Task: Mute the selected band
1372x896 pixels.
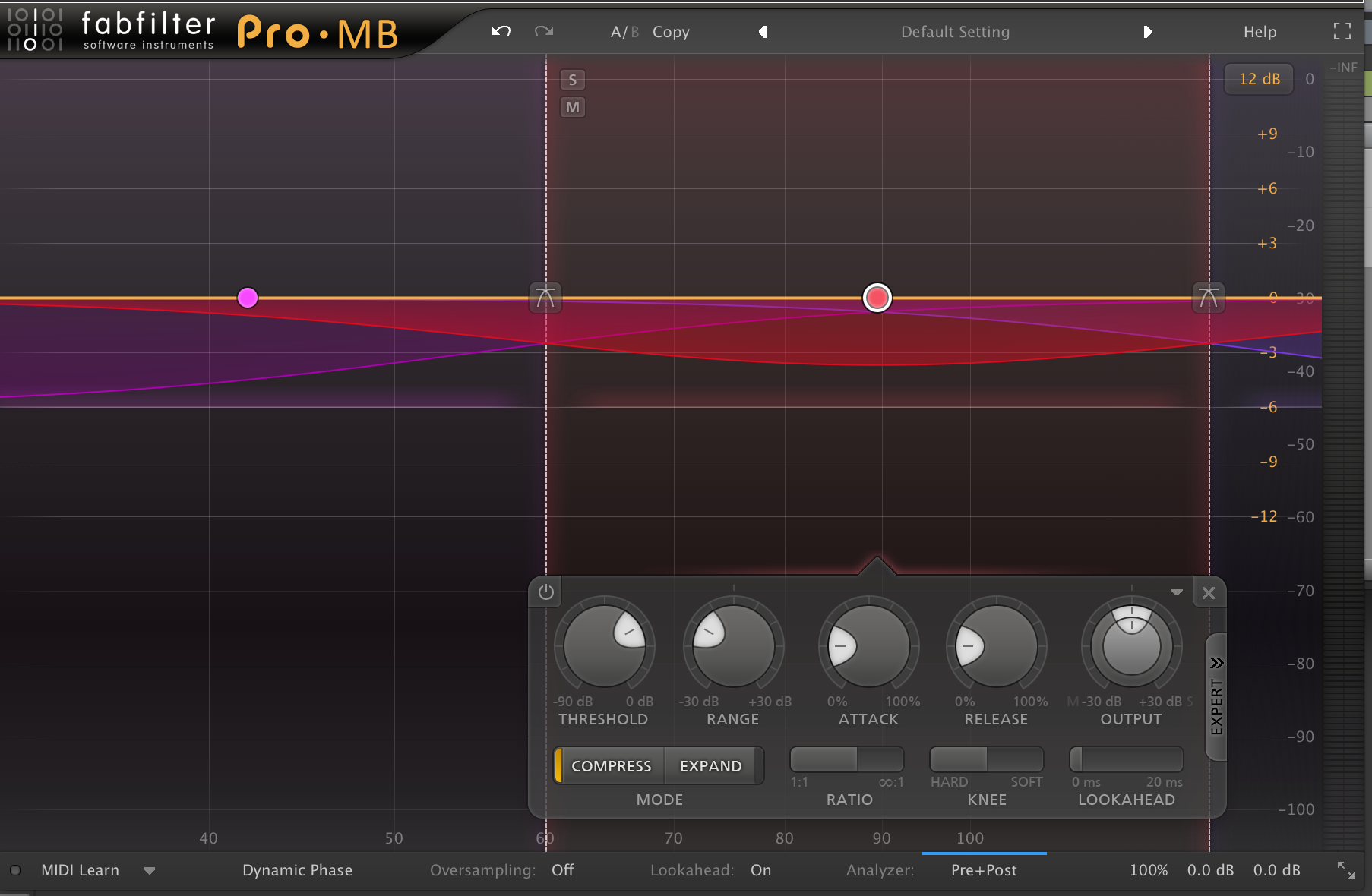Action: 573,107
